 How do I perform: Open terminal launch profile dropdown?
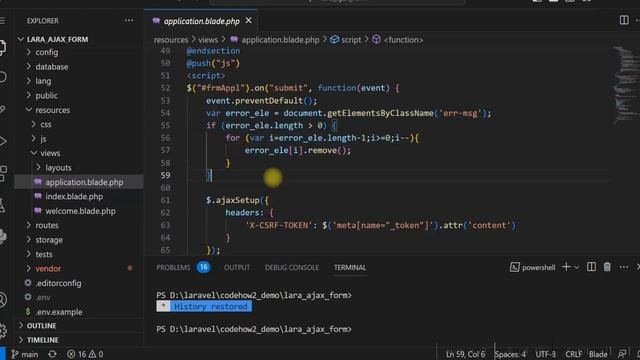click(577, 267)
